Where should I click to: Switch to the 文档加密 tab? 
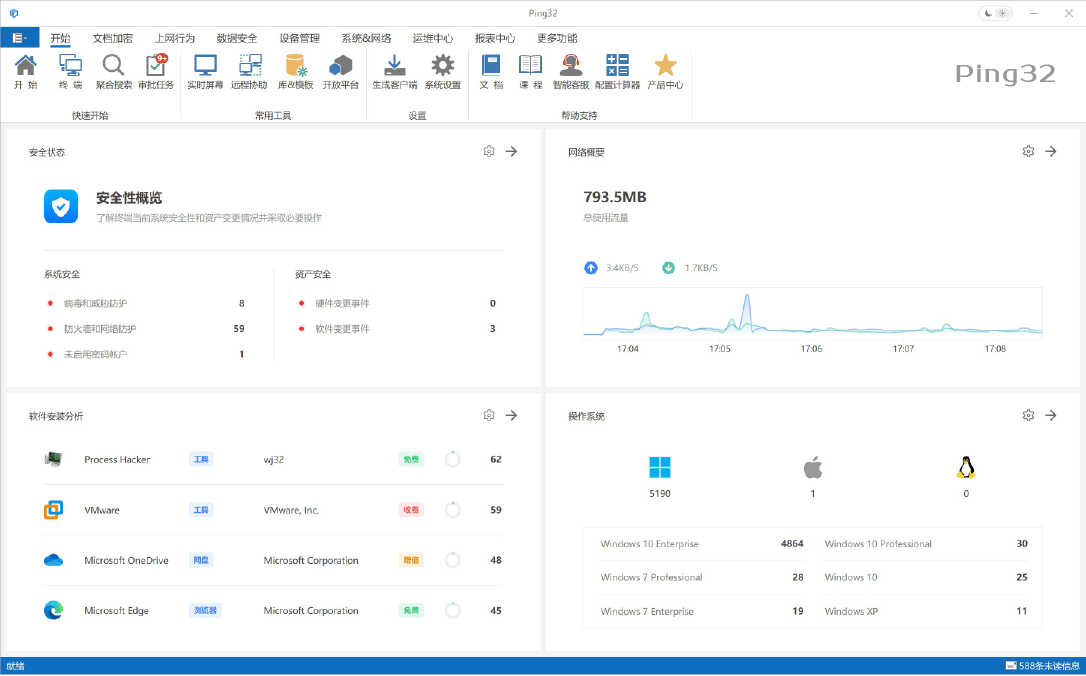pos(111,38)
